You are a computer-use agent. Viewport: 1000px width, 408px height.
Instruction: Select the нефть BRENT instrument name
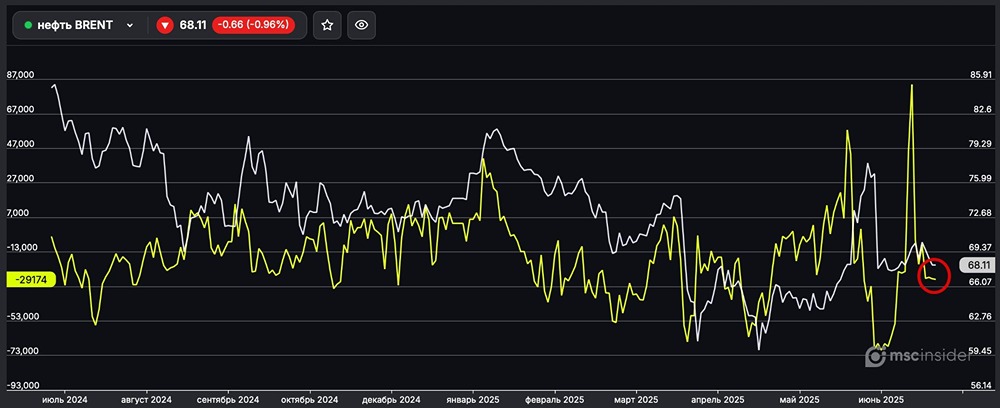[x=75, y=25]
